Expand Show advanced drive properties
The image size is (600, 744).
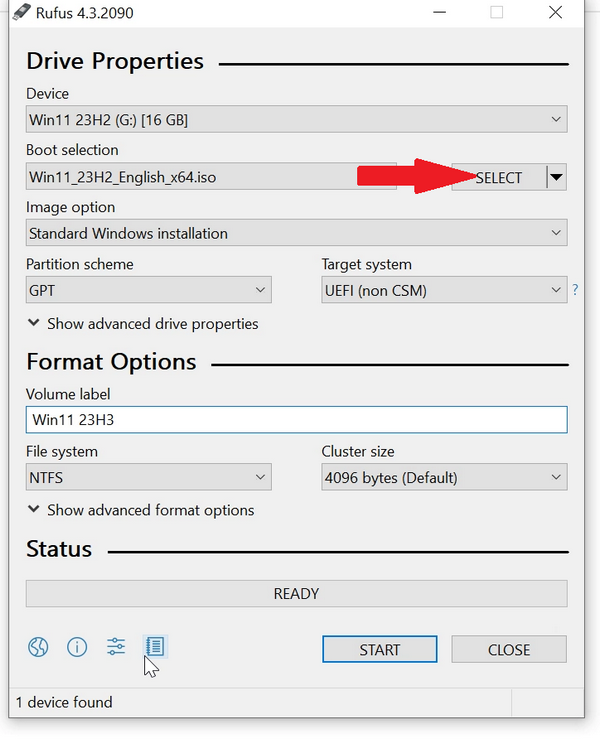coord(143,324)
